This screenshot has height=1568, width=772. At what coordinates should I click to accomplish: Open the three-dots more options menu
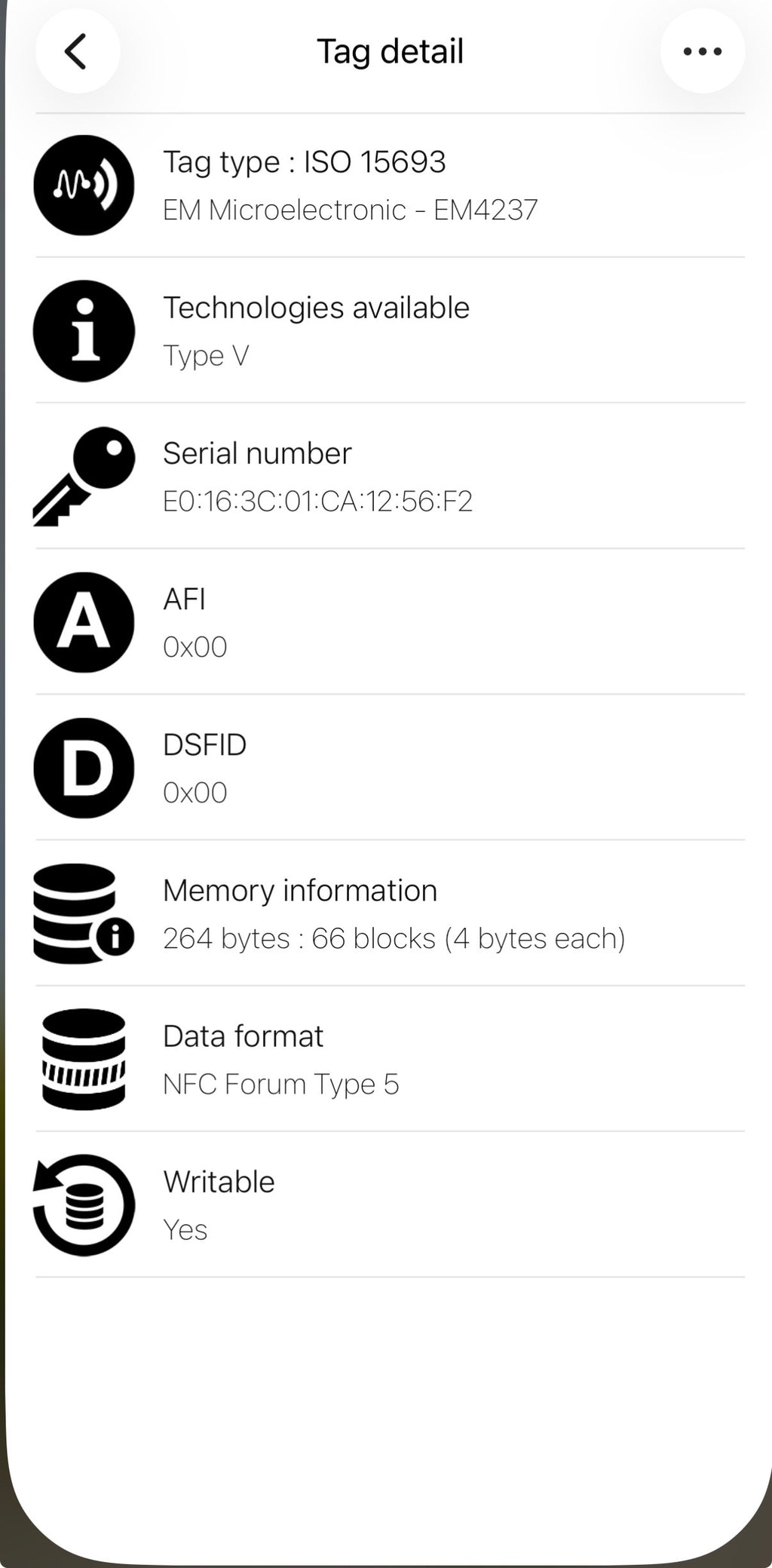pos(703,51)
